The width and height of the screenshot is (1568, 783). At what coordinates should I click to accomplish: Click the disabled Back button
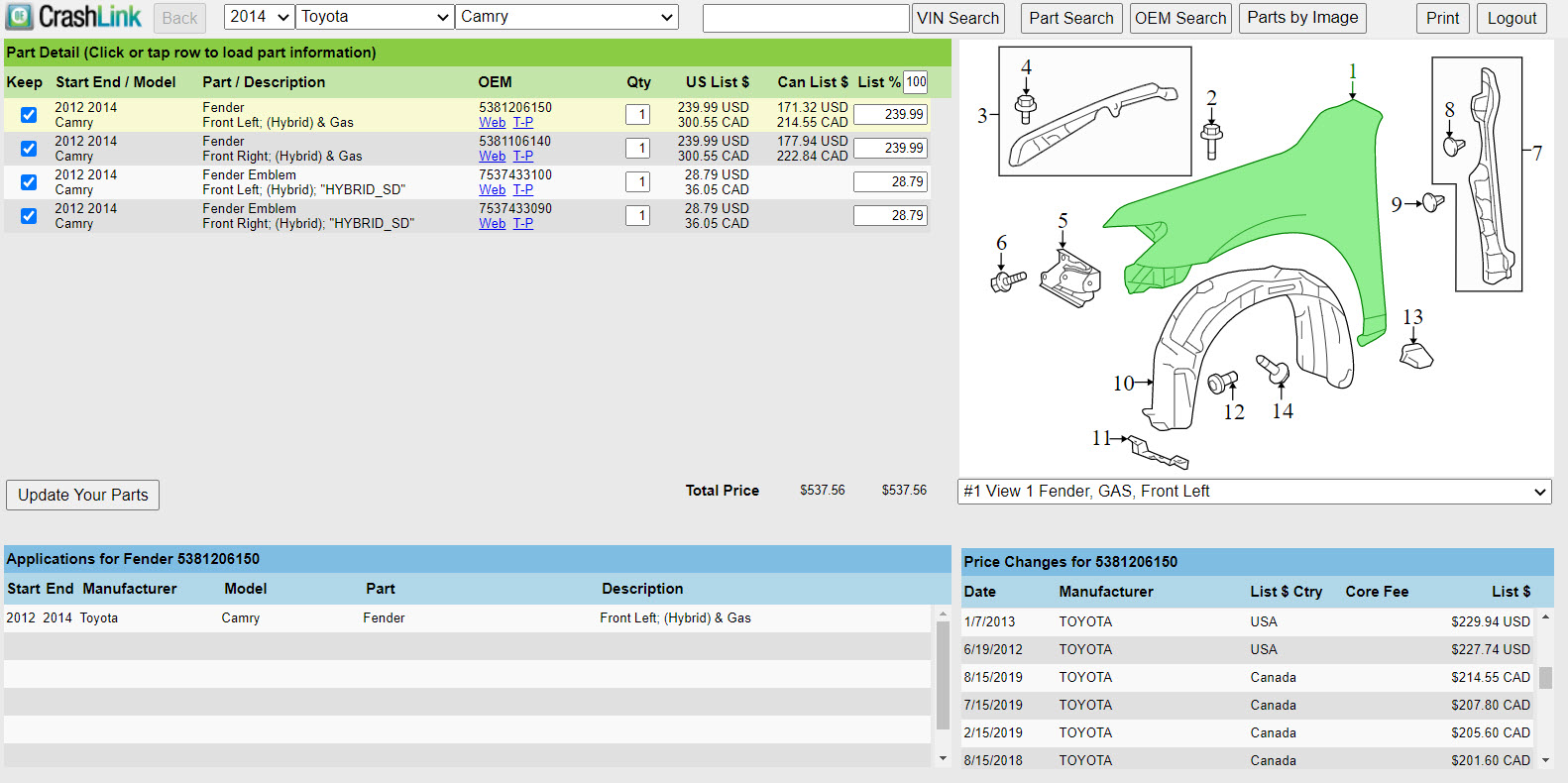point(179,18)
